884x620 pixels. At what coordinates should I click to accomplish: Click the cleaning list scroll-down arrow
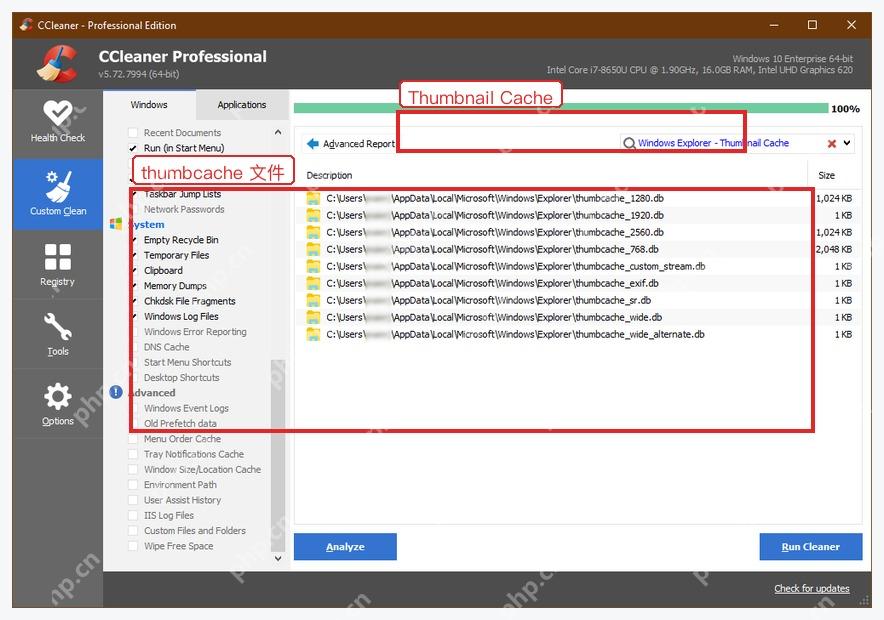point(278,558)
